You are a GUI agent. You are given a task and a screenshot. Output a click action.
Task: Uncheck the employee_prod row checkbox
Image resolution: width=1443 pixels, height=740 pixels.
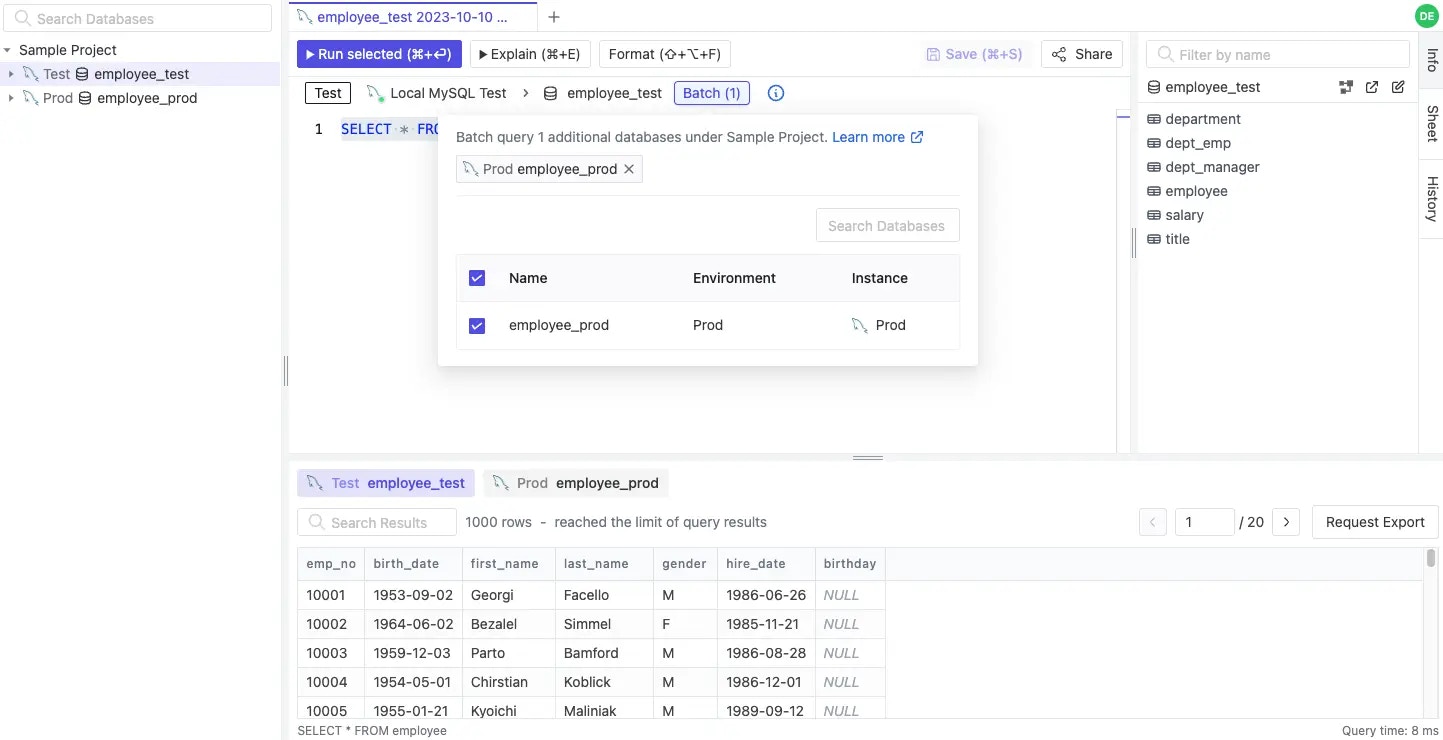[x=477, y=325]
